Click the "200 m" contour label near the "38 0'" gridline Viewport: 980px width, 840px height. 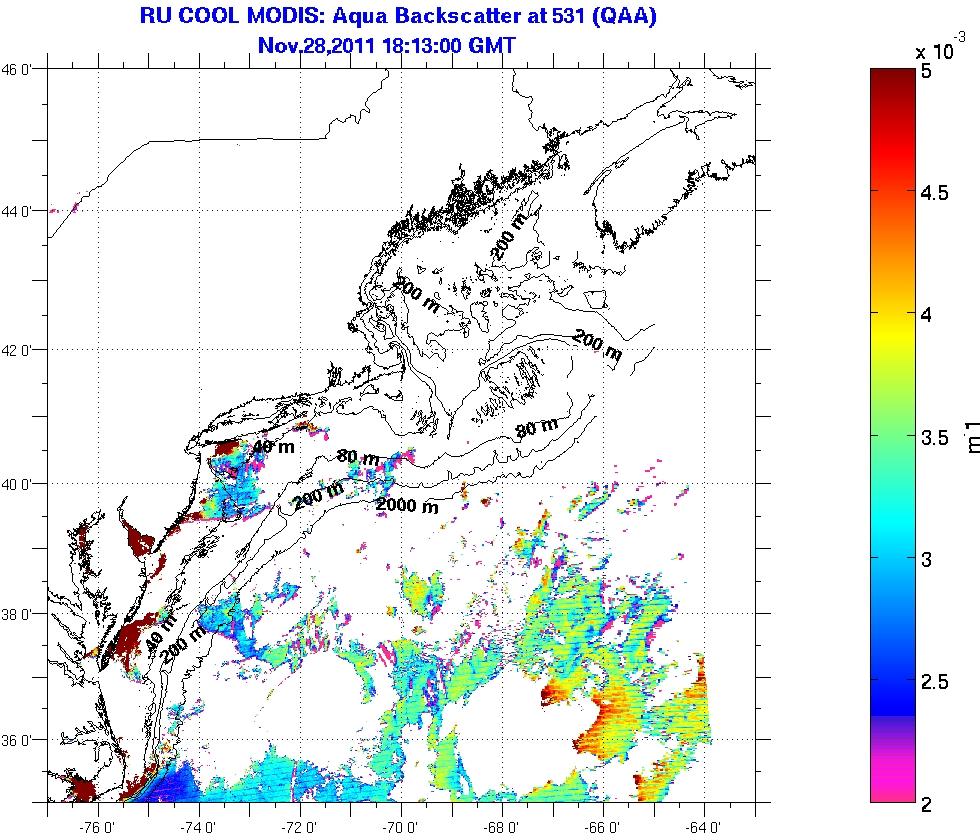click(x=182, y=644)
